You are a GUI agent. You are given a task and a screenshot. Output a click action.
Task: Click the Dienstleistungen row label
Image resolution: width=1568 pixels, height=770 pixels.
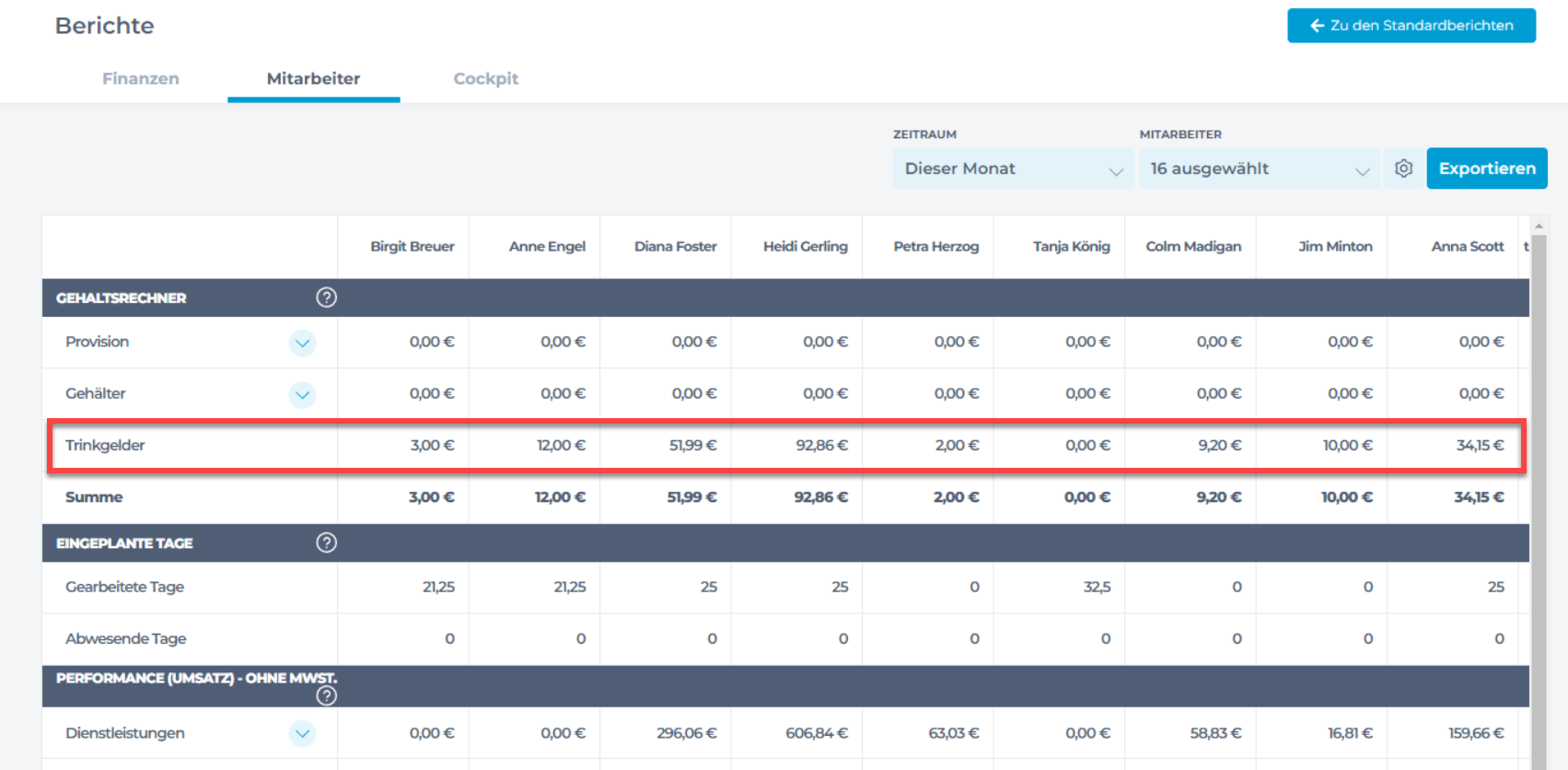(x=125, y=733)
